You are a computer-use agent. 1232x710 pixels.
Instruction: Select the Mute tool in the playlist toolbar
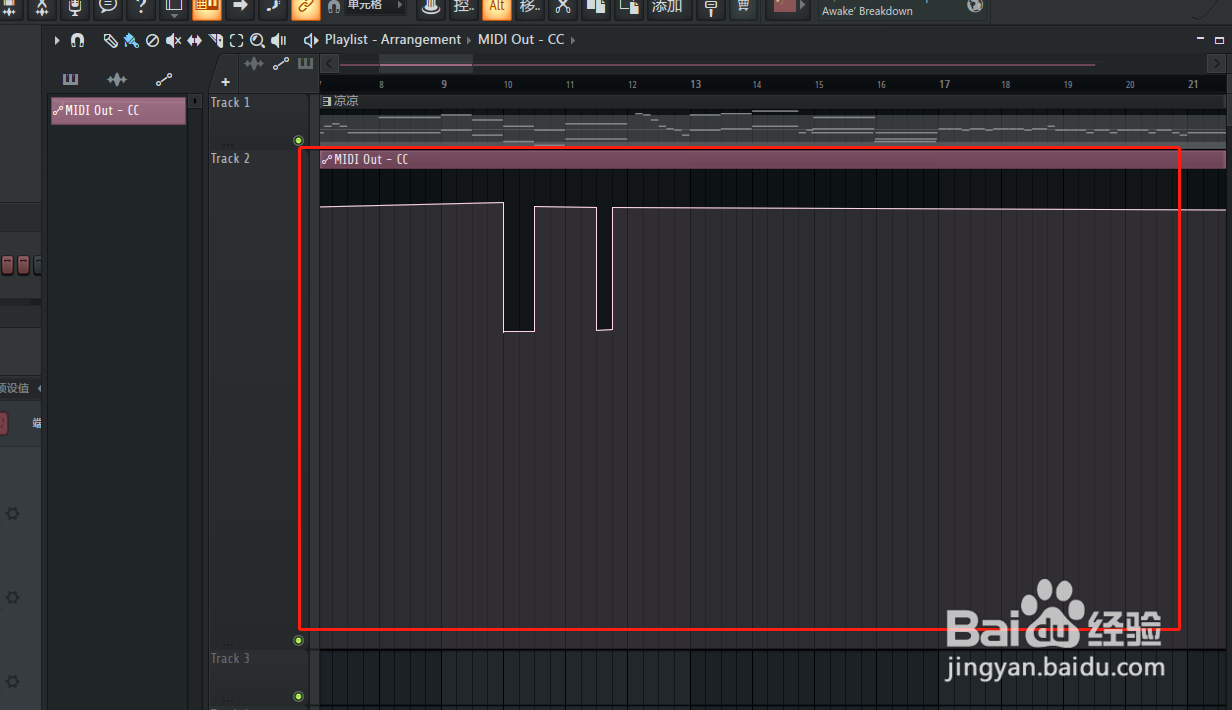click(173, 40)
